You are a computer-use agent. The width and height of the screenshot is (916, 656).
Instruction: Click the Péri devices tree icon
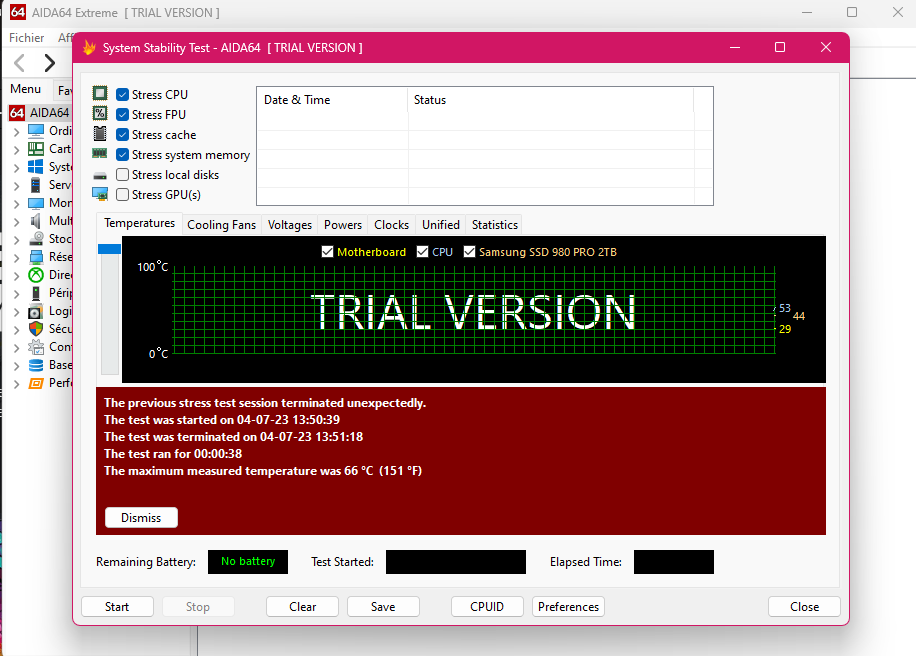coord(36,293)
